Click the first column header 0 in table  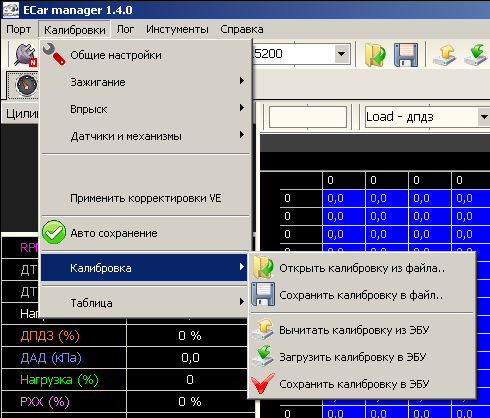pyautogui.click(x=344, y=180)
